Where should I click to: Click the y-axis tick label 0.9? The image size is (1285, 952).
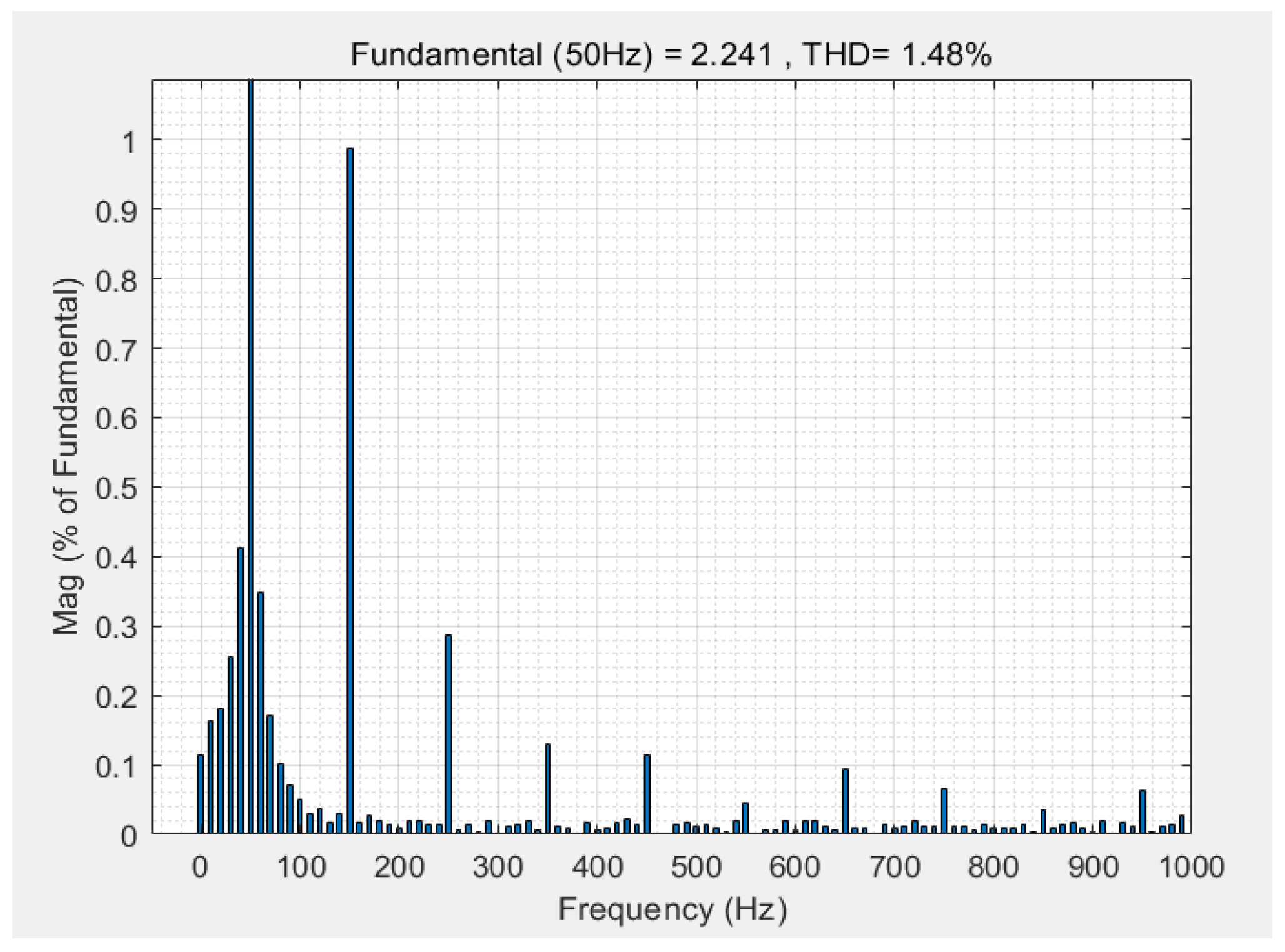pyautogui.click(x=116, y=211)
